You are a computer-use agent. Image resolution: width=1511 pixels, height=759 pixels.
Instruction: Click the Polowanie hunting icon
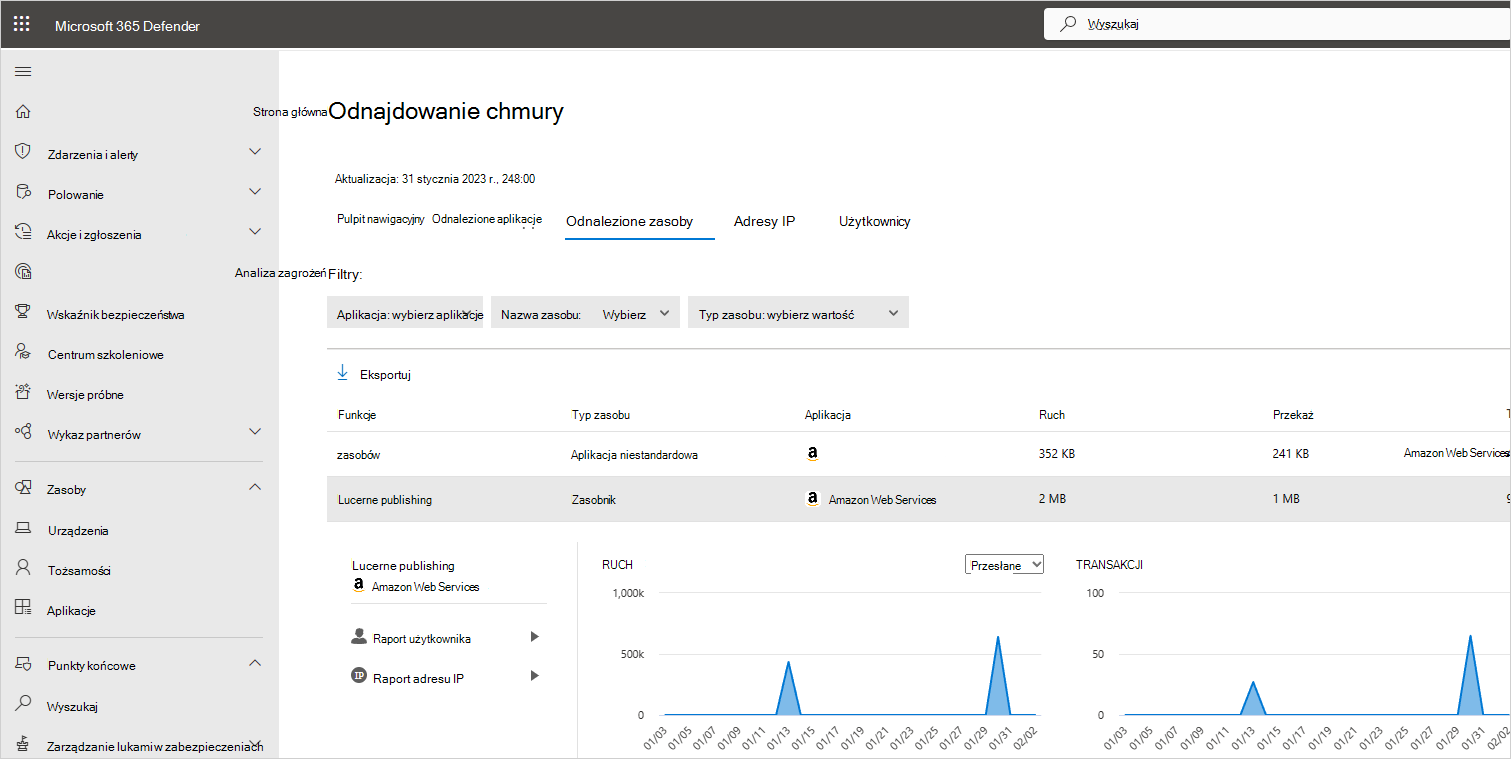(23, 192)
